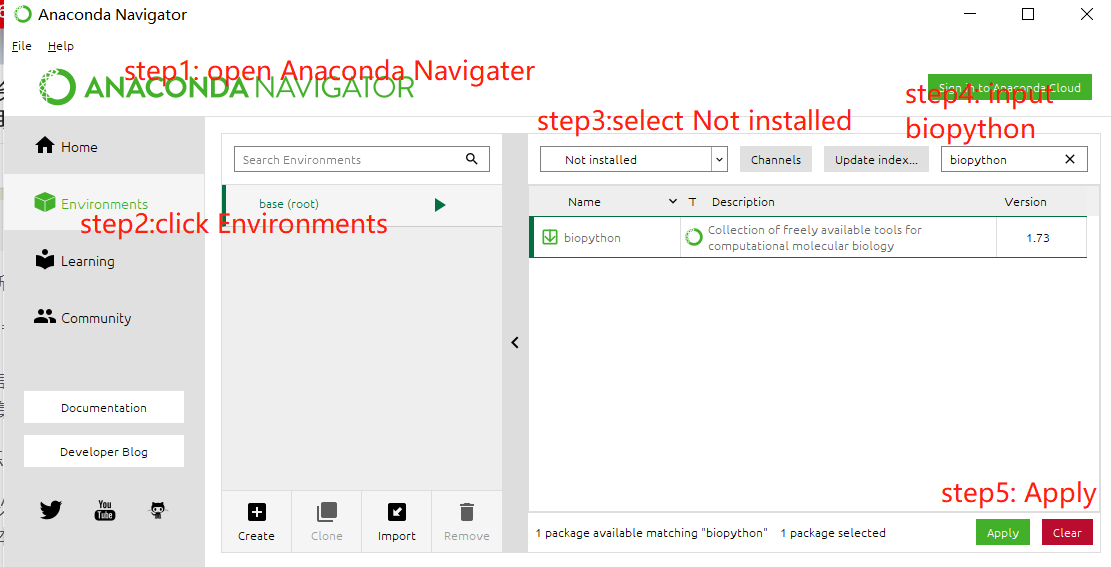Click the '1 package selected' status text
Screen dimensions: 1111x567
[x=833, y=533]
